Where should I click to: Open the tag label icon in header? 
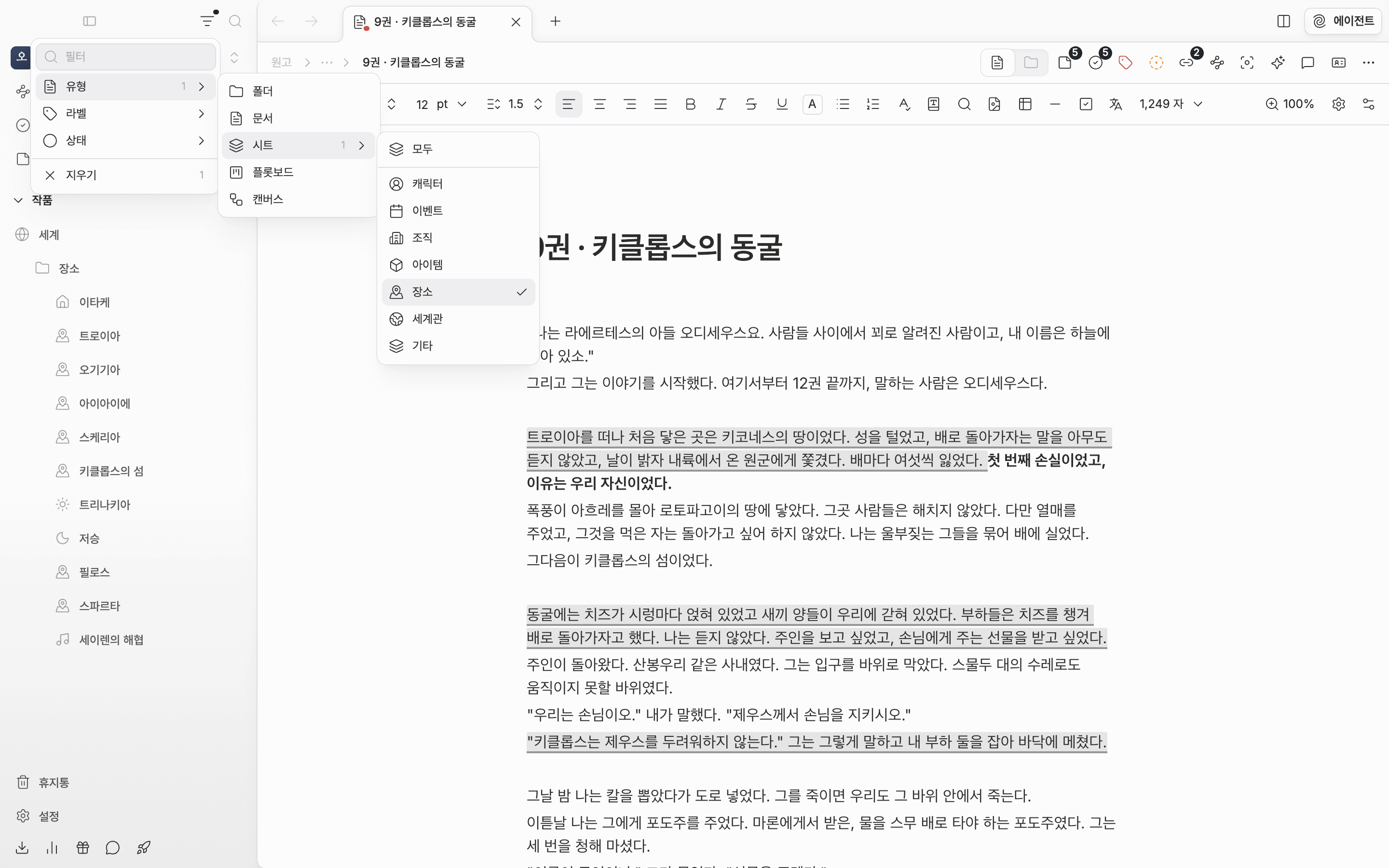click(1126, 63)
